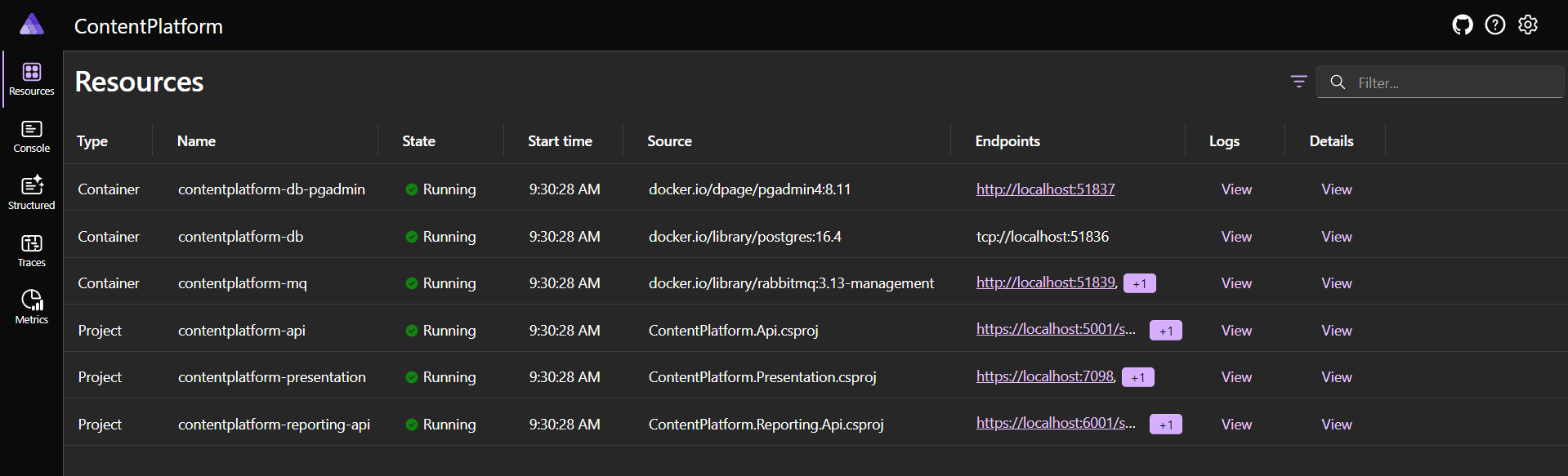Screen dimensions: 1568x476
Task: View logs for contentplatform-reporting-api
Action: tap(1236, 425)
